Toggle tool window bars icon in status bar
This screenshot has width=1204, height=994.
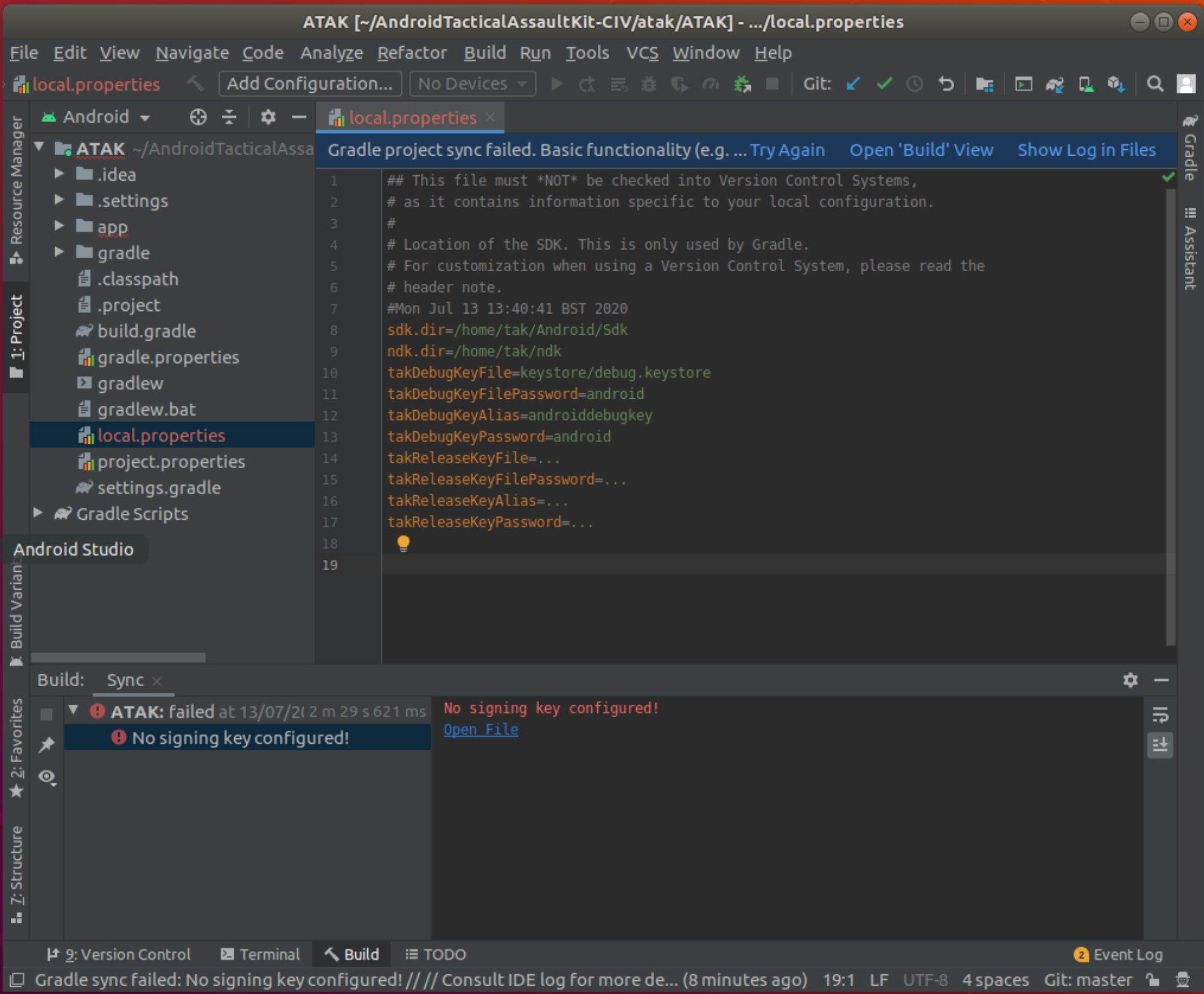17,980
